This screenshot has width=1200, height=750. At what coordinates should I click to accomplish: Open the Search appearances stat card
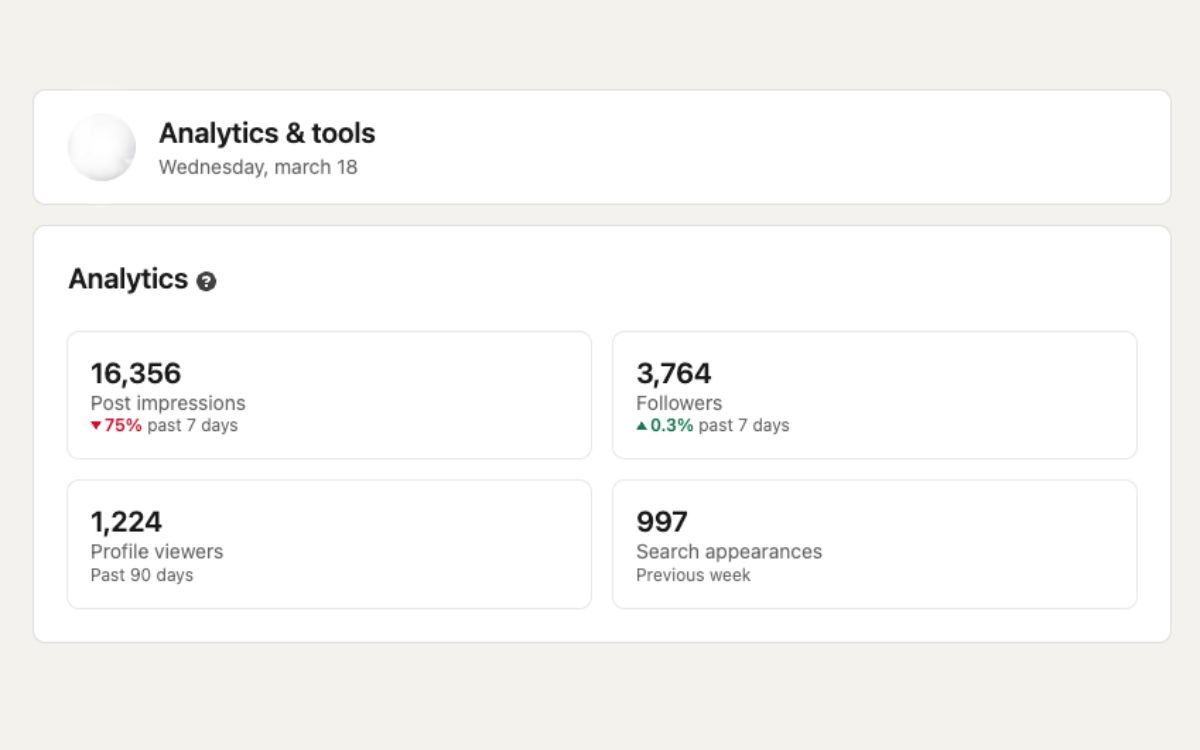[x=875, y=543]
